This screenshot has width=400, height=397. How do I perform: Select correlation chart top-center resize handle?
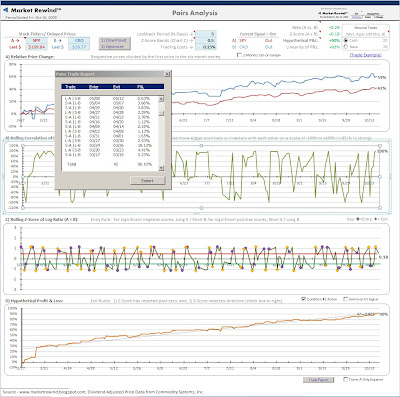pos(201,146)
